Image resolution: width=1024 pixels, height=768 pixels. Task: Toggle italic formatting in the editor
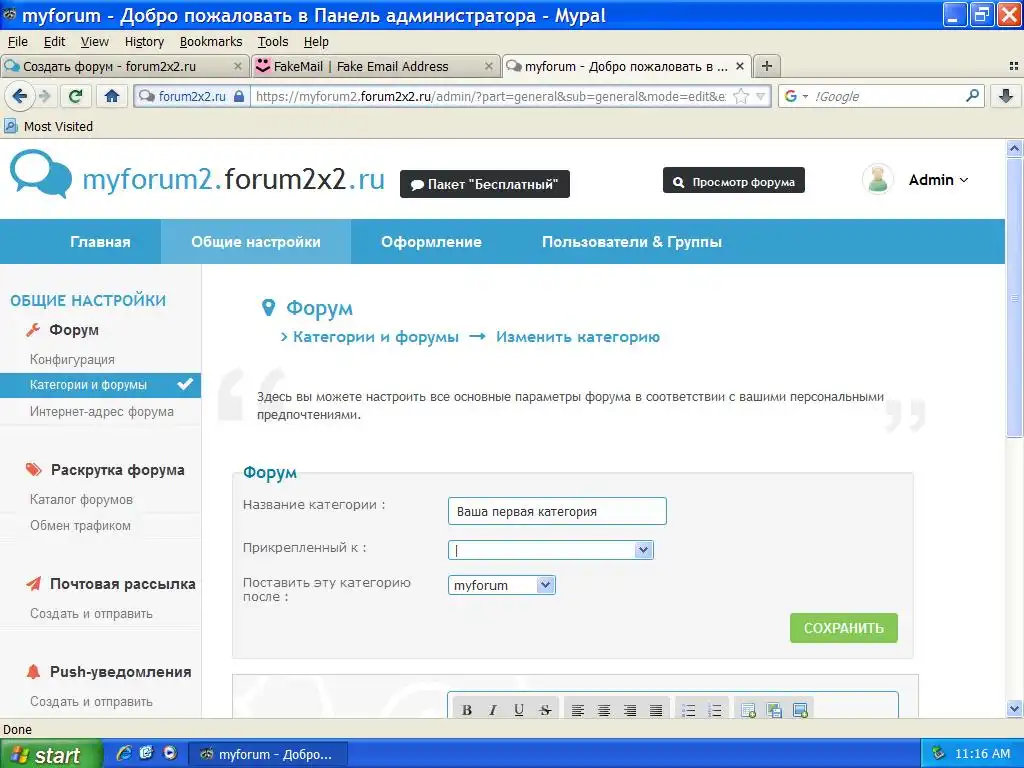[x=493, y=710]
